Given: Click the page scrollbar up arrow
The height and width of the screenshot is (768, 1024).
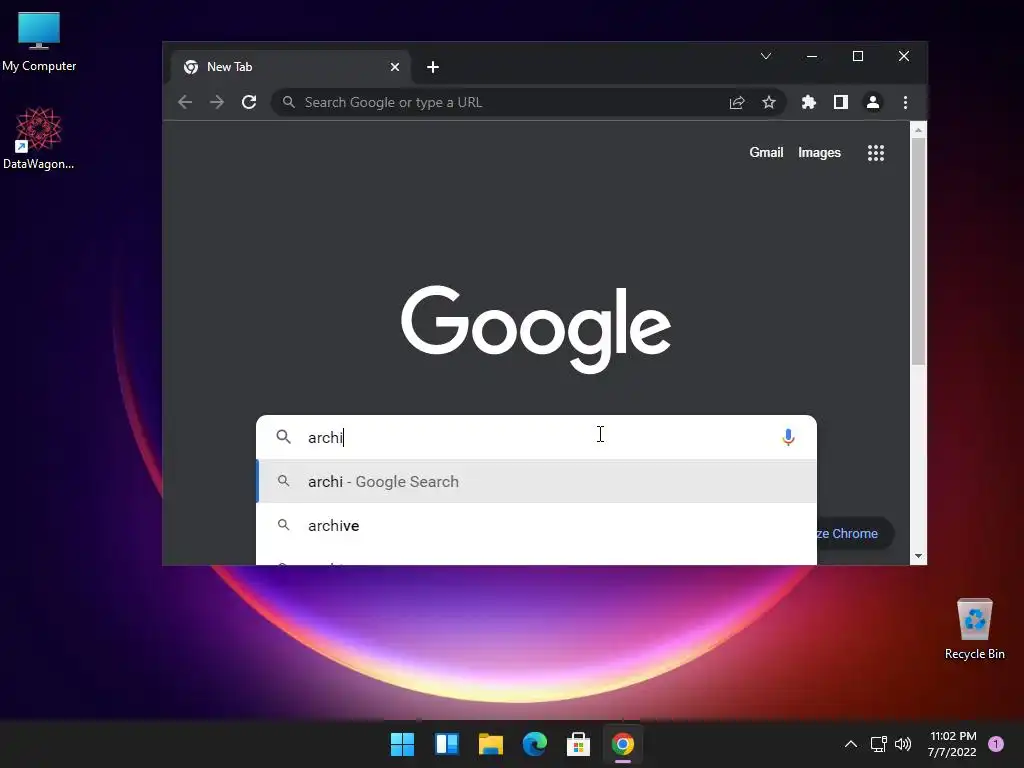Looking at the screenshot, I should tap(919, 130).
